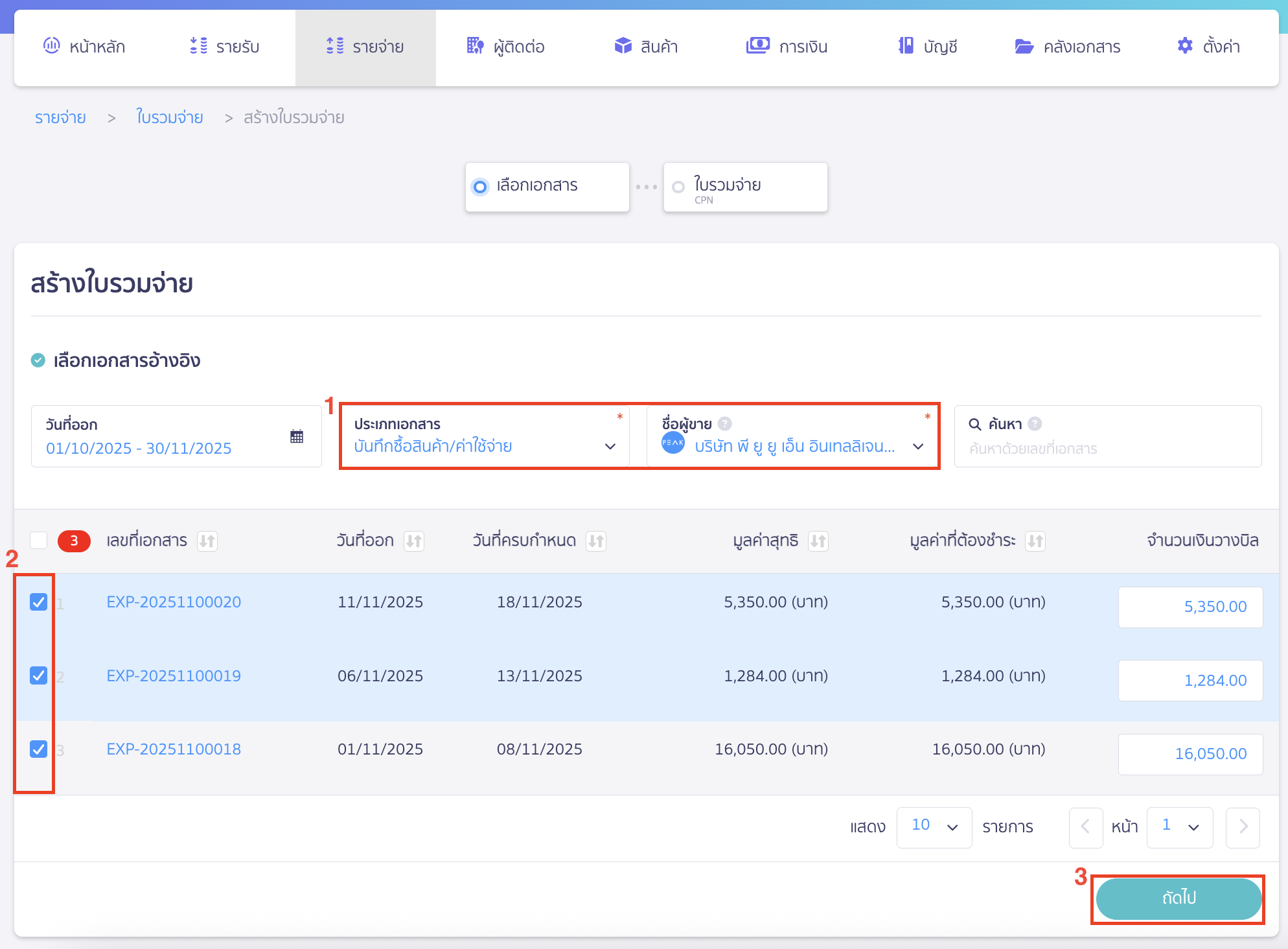Open the calendar icon in วันที่ออก field

pyautogui.click(x=297, y=436)
